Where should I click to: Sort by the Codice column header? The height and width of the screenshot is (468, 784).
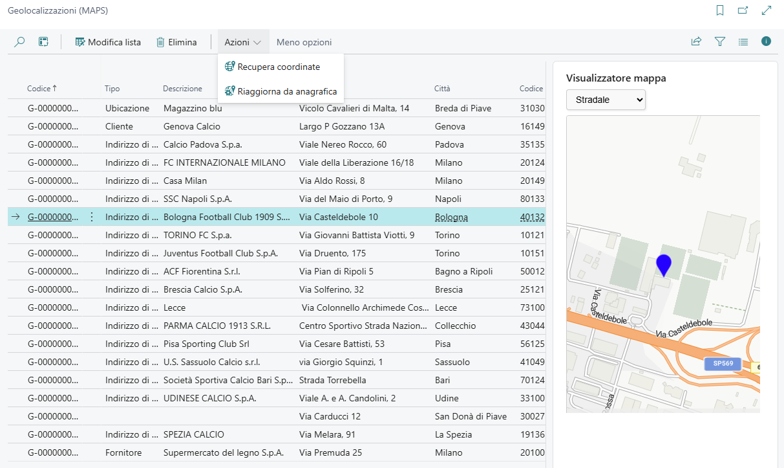click(42, 88)
